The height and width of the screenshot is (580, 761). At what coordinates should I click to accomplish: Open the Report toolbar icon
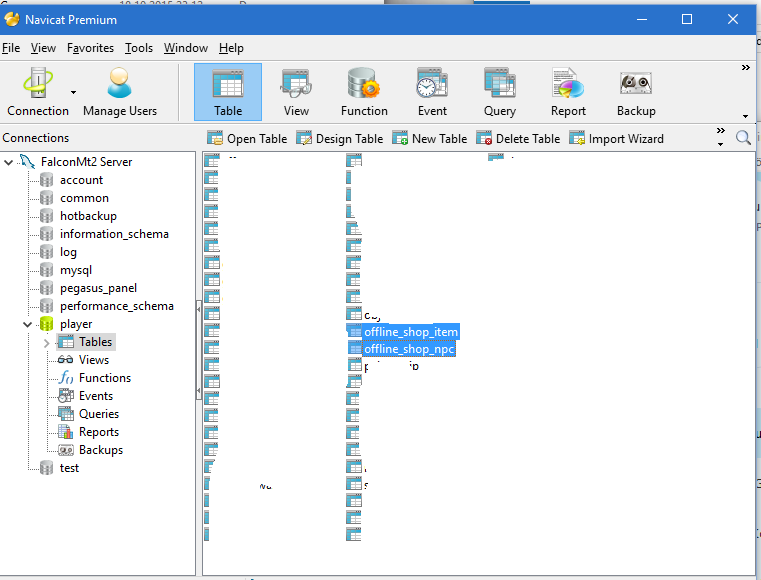(x=568, y=92)
